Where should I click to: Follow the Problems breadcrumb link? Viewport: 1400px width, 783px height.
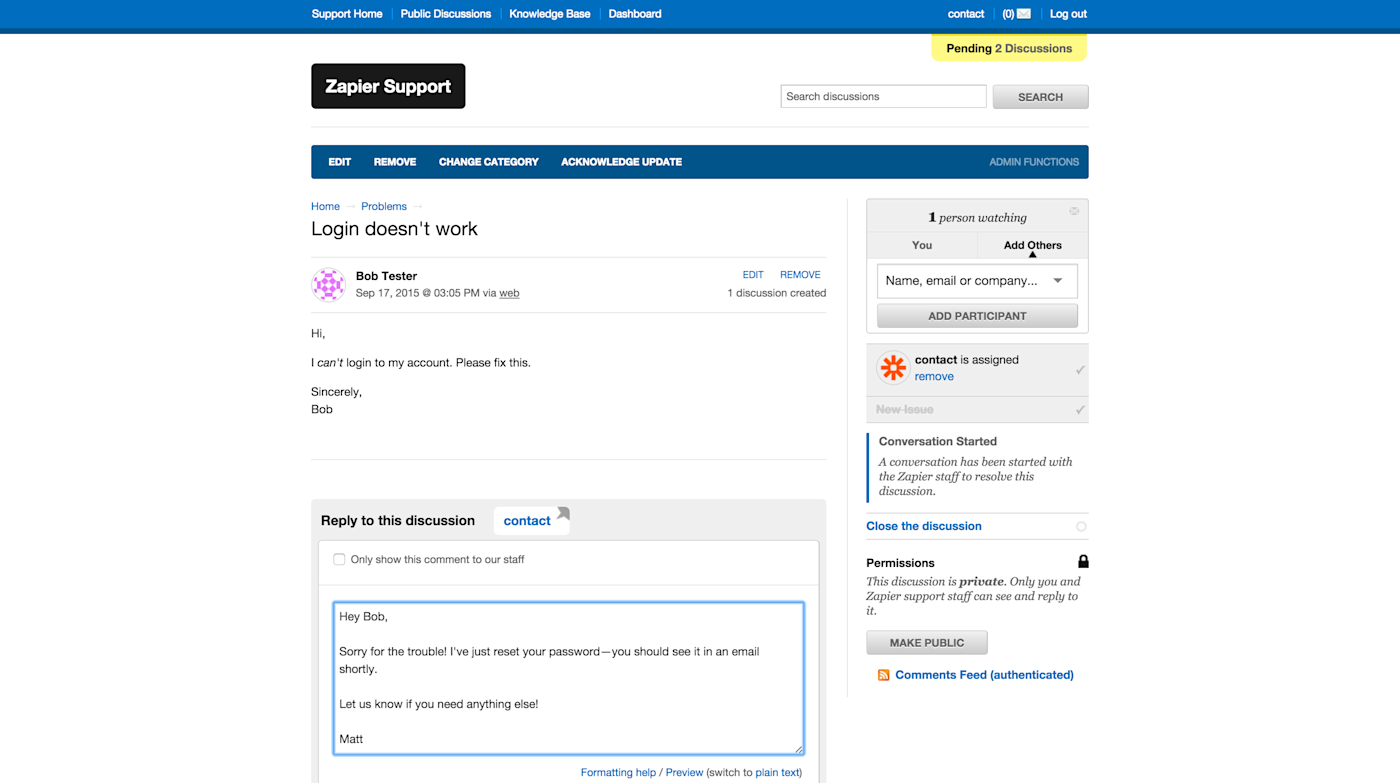(x=384, y=206)
